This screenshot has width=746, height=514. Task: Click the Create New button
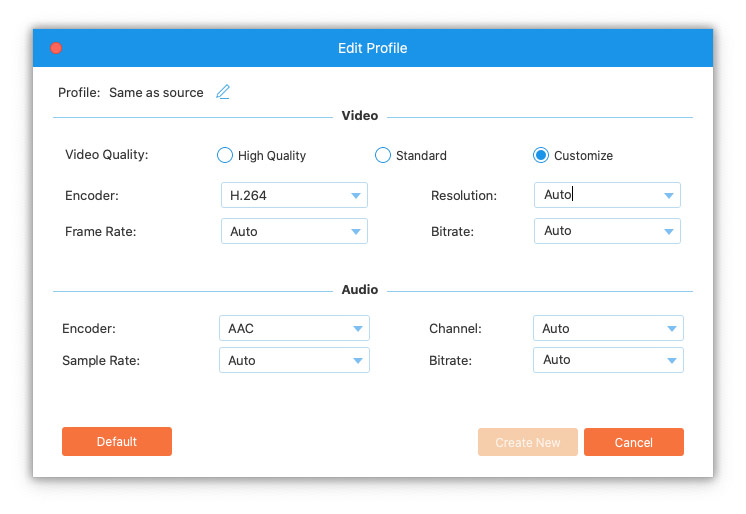point(527,442)
